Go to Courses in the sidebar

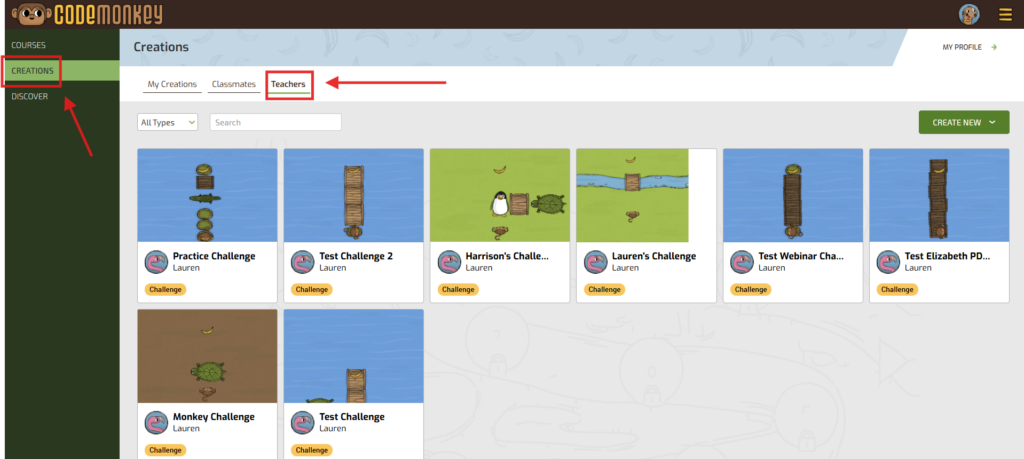point(29,45)
